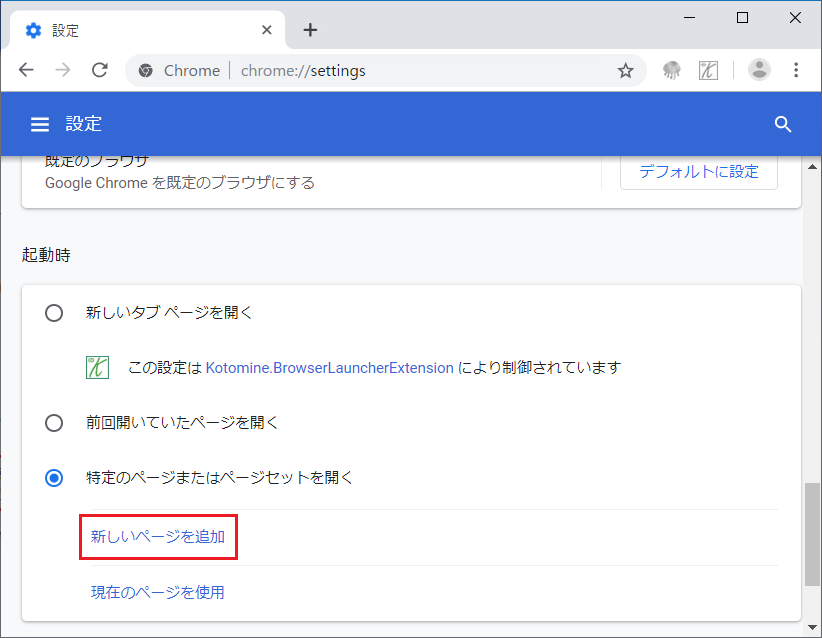822x638 pixels.
Task: Reload the settings page
Action: click(100, 70)
